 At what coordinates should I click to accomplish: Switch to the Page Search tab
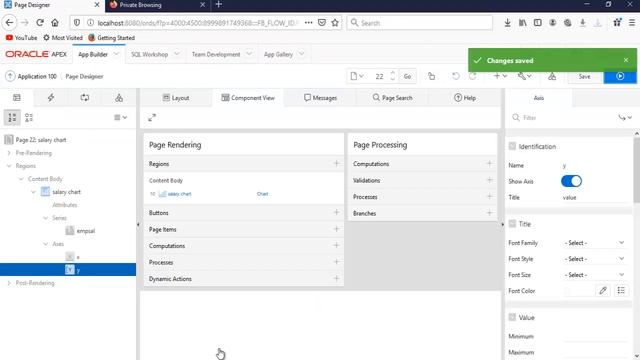click(x=393, y=98)
